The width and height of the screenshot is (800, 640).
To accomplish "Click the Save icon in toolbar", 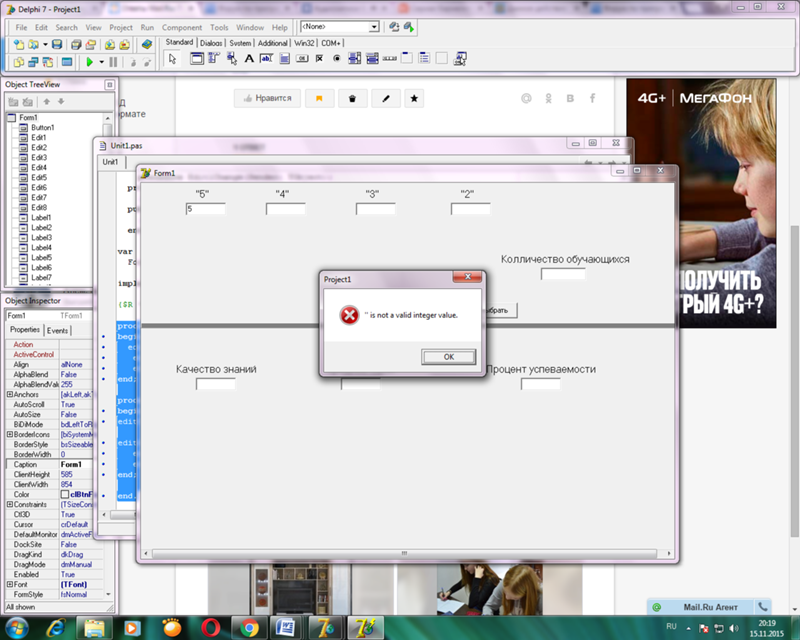I will click(57, 45).
